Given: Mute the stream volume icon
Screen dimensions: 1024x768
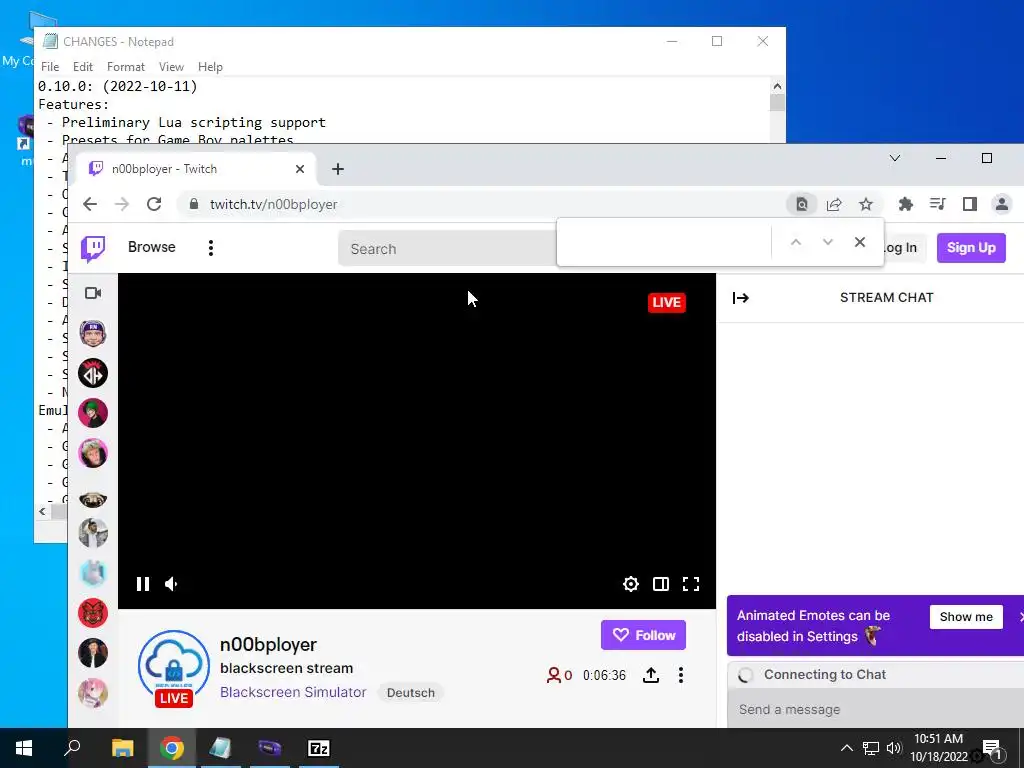Looking at the screenshot, I should point(172,584).
